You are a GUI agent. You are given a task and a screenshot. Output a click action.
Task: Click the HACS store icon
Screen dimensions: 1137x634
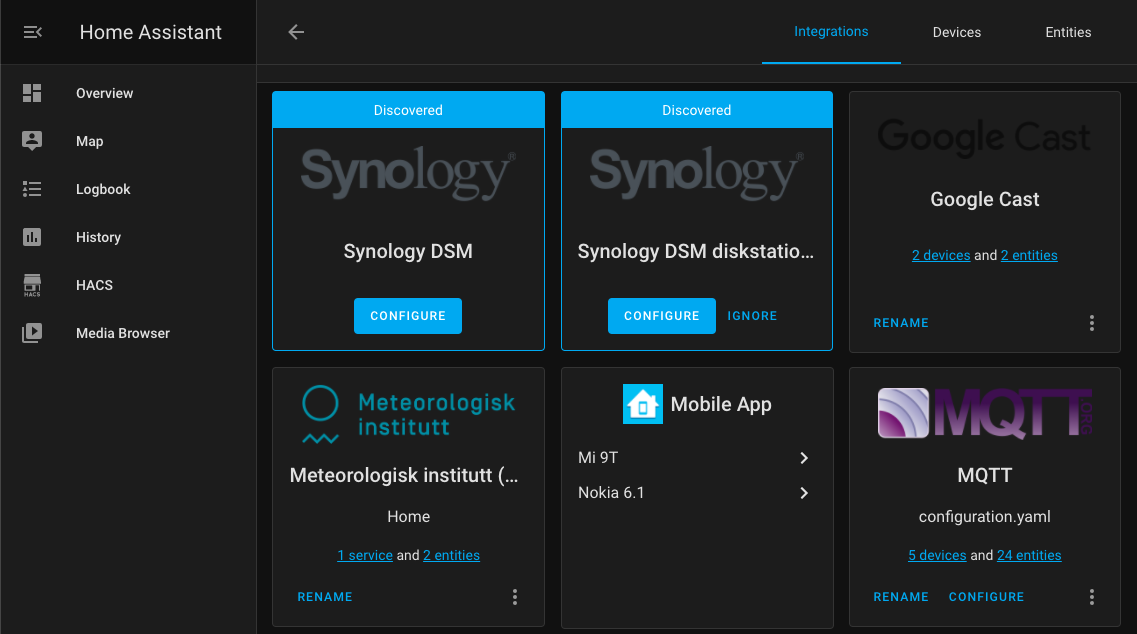(32, 285)
